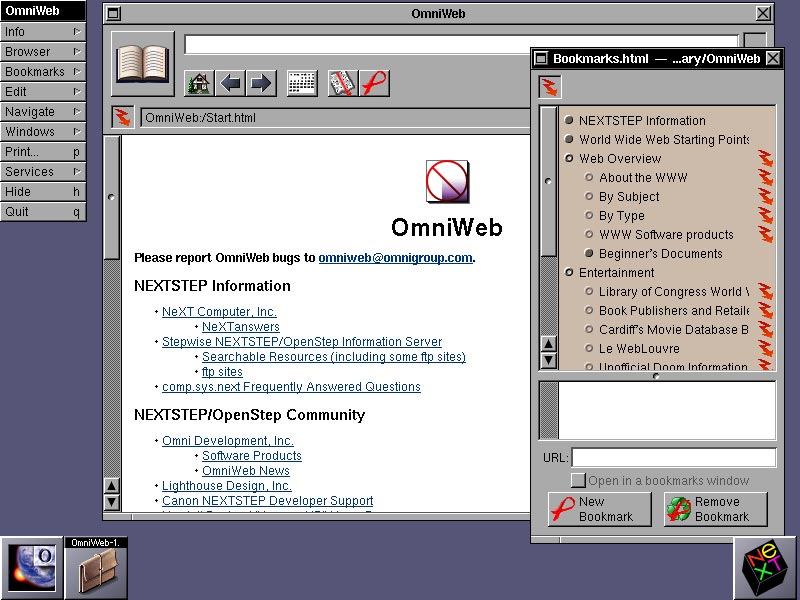800x600 pixels.
Task: Click lightning icon on Library of Congress row
Action: [765, 291]
